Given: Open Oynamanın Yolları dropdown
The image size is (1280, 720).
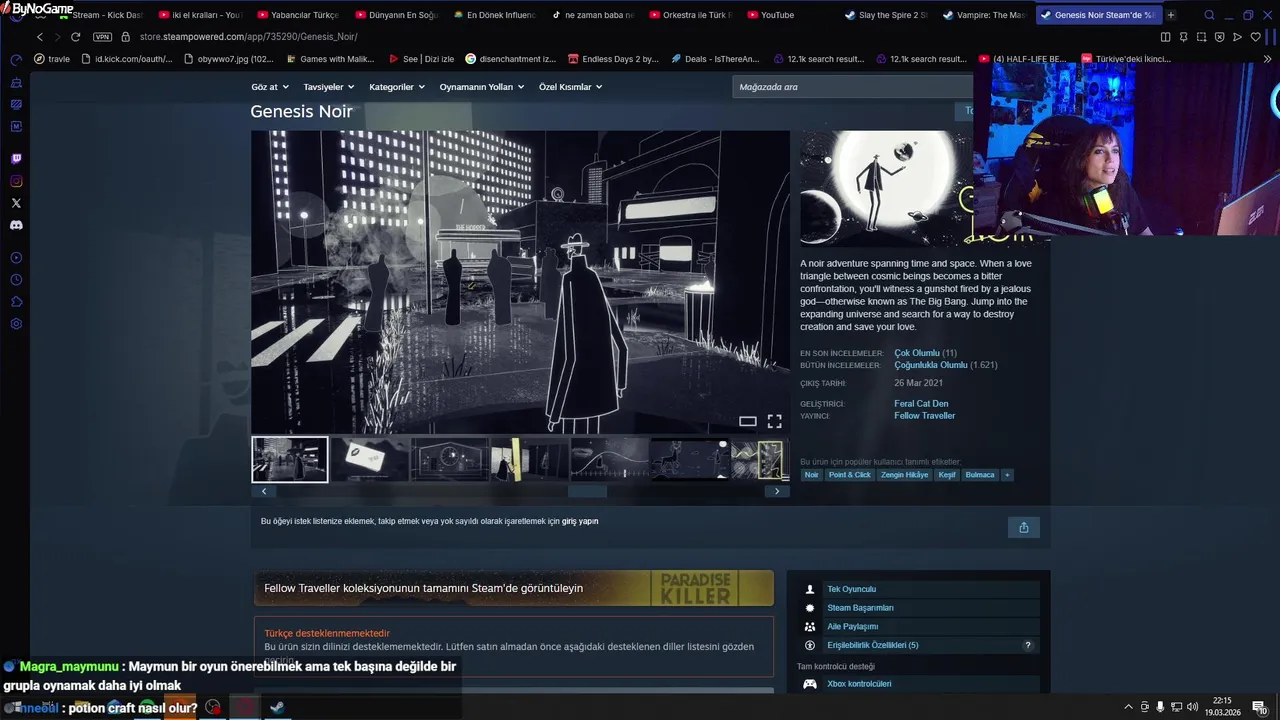Looking at the screenshot, I should tap(482, 87).
